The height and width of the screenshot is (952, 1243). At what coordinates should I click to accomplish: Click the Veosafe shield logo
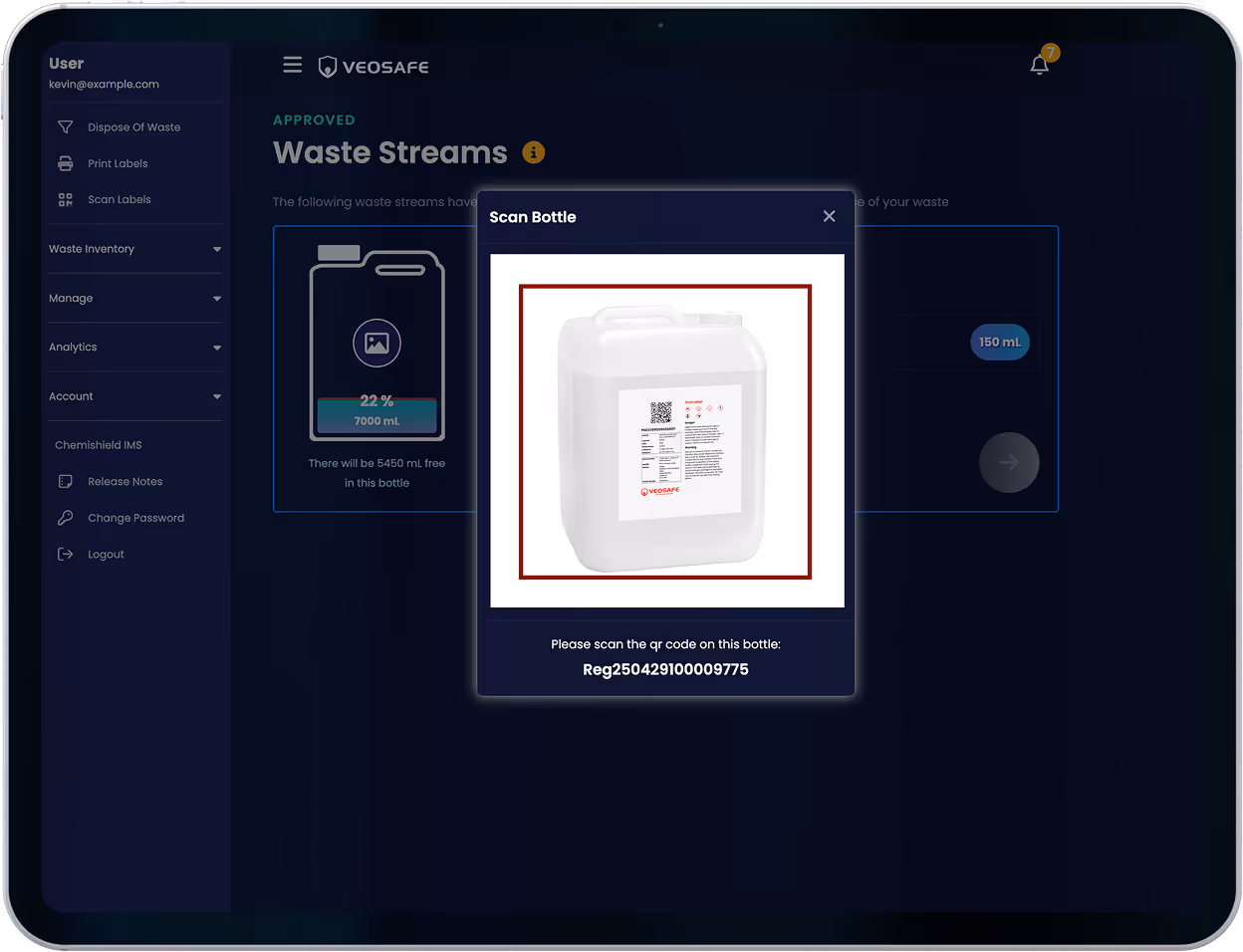click(x=327, y=67)
